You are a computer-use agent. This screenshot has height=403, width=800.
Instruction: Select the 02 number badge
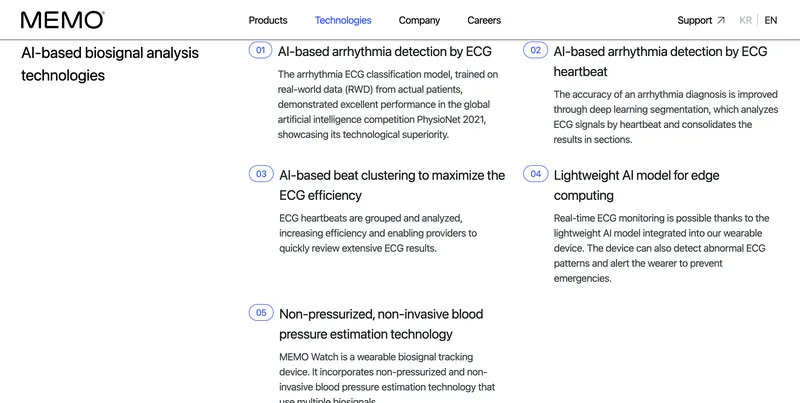pyautogui.click(x=536, y=50)
